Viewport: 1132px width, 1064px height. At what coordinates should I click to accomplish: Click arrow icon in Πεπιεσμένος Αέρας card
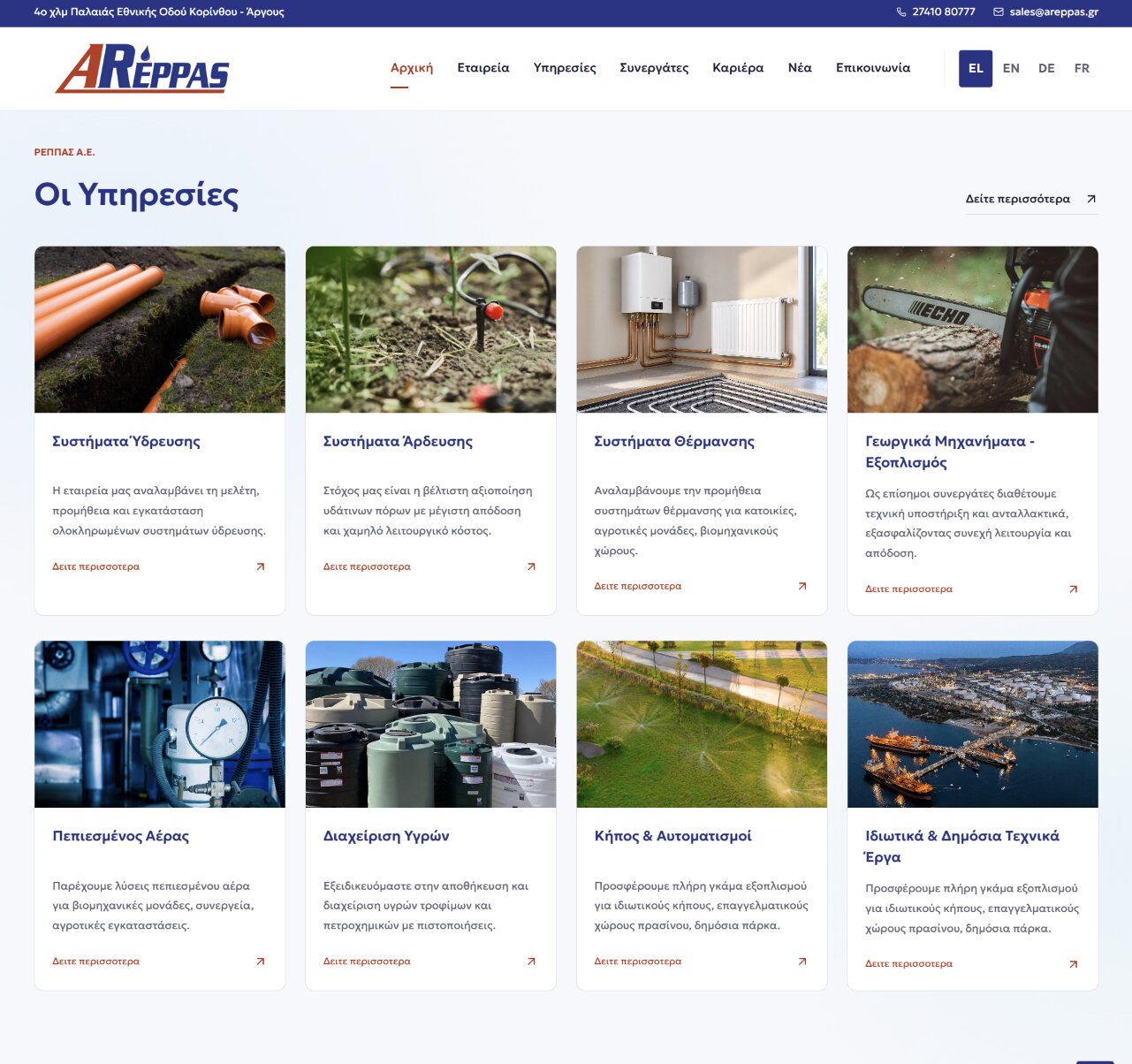pos(261,961)
